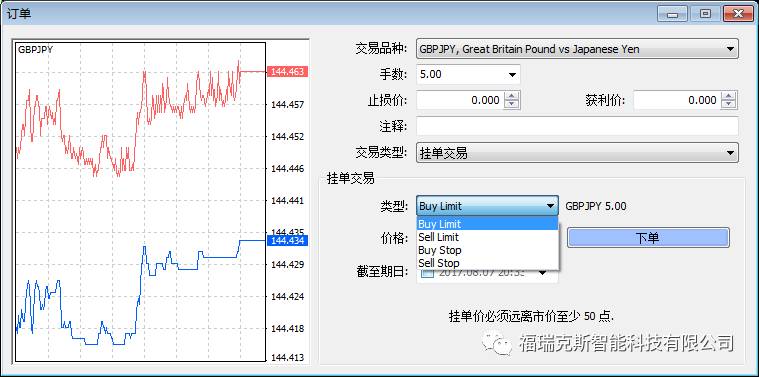Open the 交易品种 GBPJPY symbol dropdown
Image resolution: width=759 pixels, height=377 pixels.
tap(577, 49)
